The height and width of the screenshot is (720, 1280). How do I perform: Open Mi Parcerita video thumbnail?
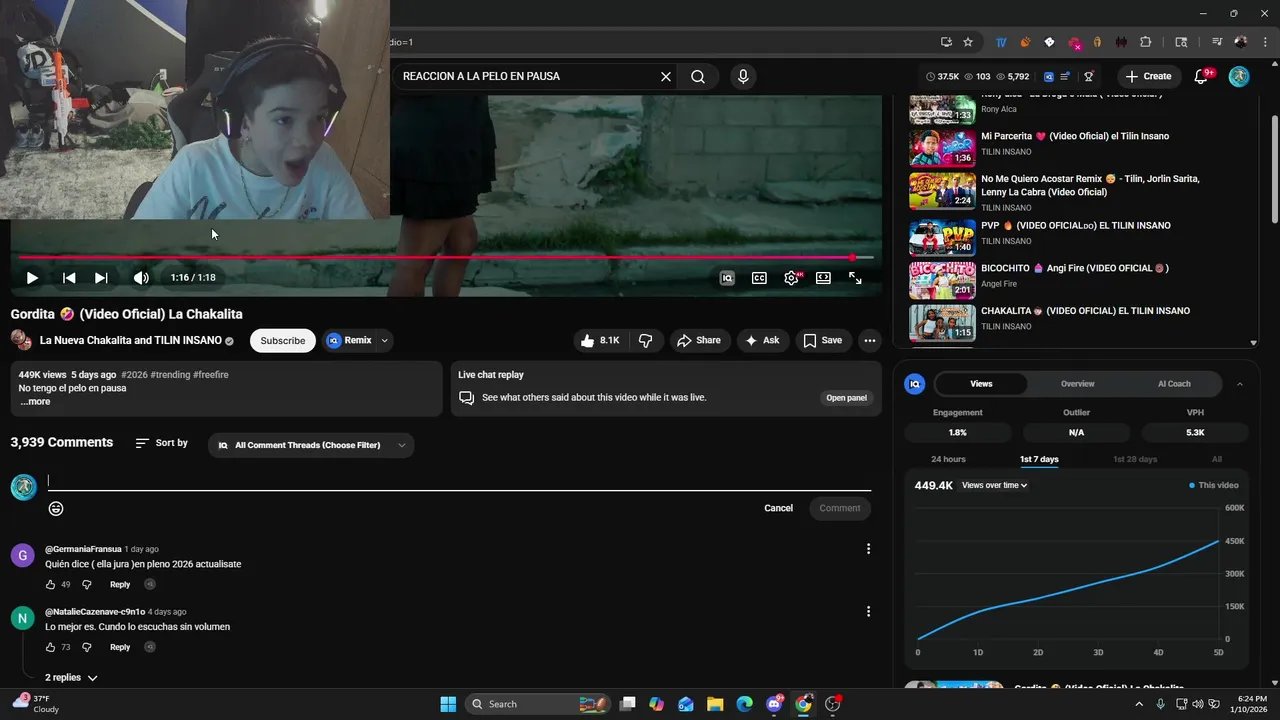pos(942,148)
